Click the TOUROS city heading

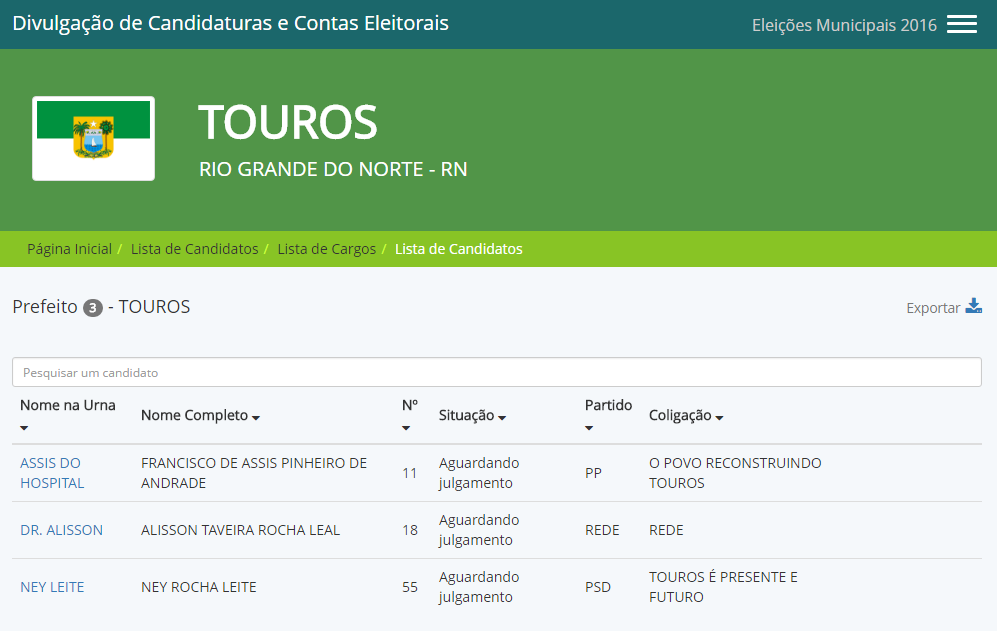(288, 122)
